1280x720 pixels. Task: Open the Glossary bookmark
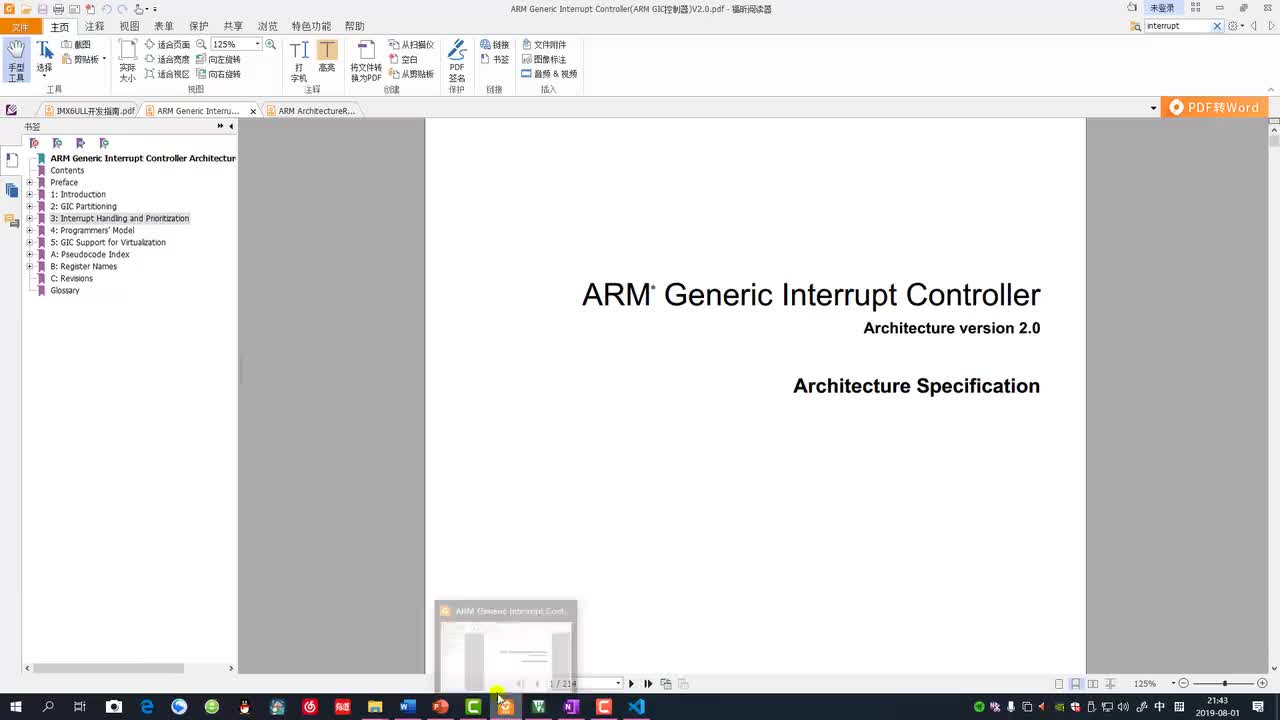(x=65, y=290)
